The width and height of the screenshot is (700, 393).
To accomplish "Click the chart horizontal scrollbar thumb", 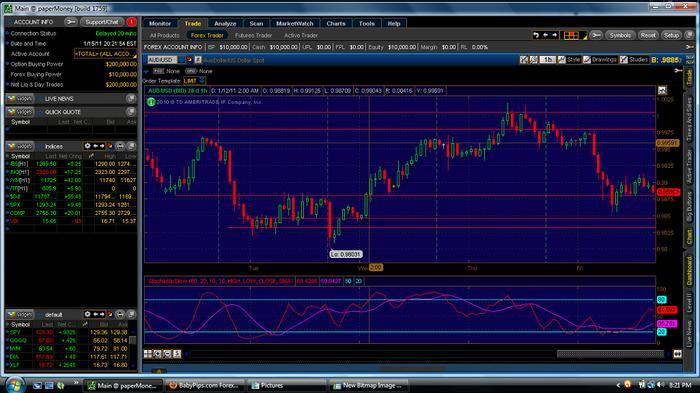I will 610,354.
